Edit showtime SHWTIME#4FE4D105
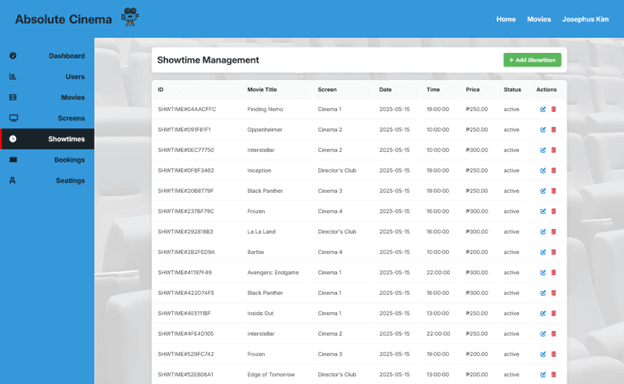The width and height of the screenshot is (624, 384). click(x=543, y=334)
